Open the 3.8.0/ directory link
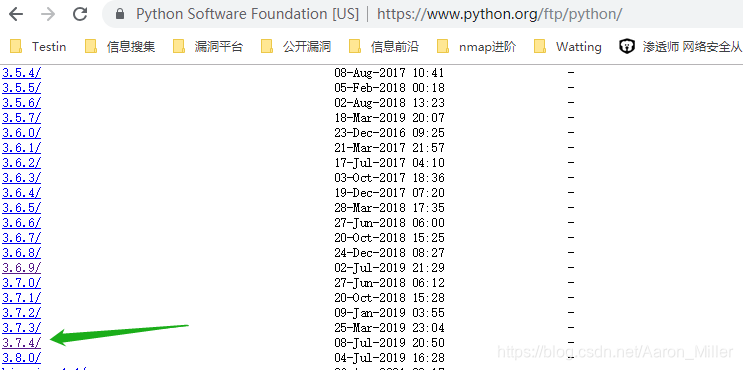Image resolution: width=743 pixels, height=370 pixels. [x=21, y=358]
